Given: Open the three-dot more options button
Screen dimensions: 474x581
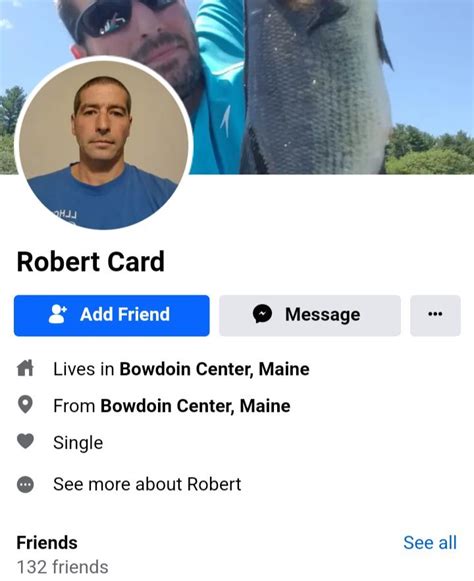Looking at the screenshot, I should point(435,315).
